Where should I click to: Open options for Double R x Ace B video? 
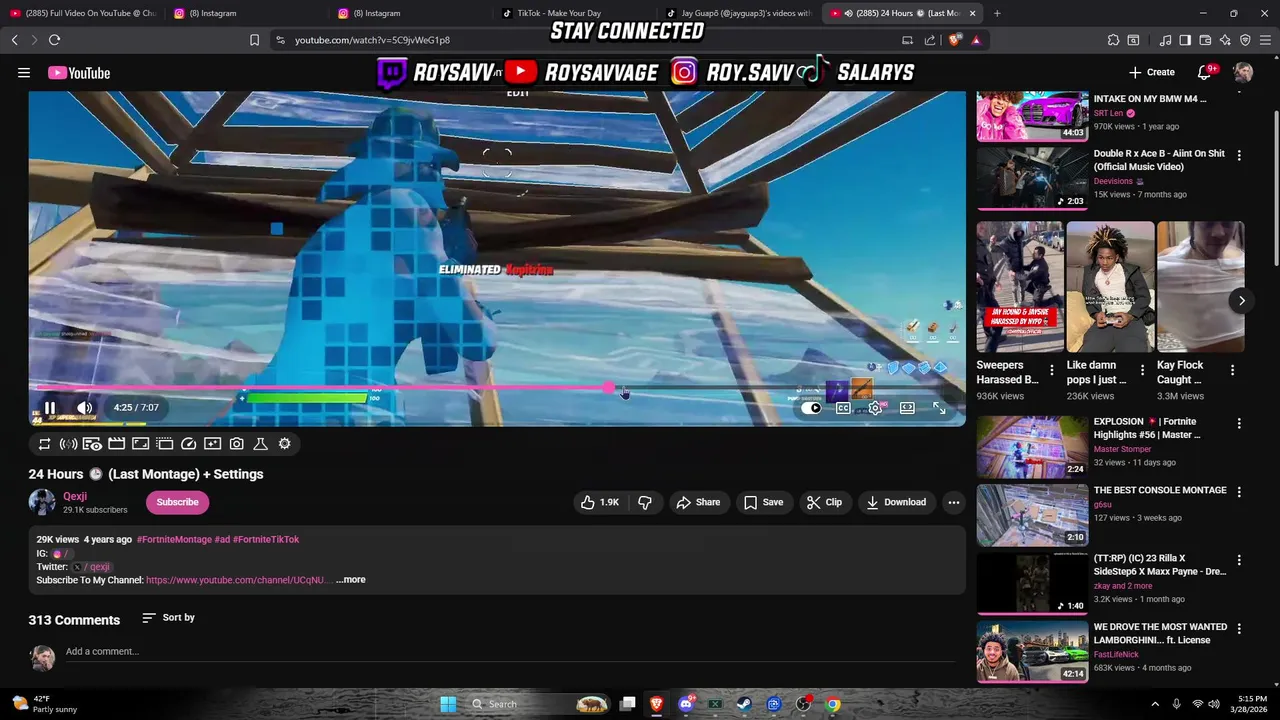[1239, 156]
